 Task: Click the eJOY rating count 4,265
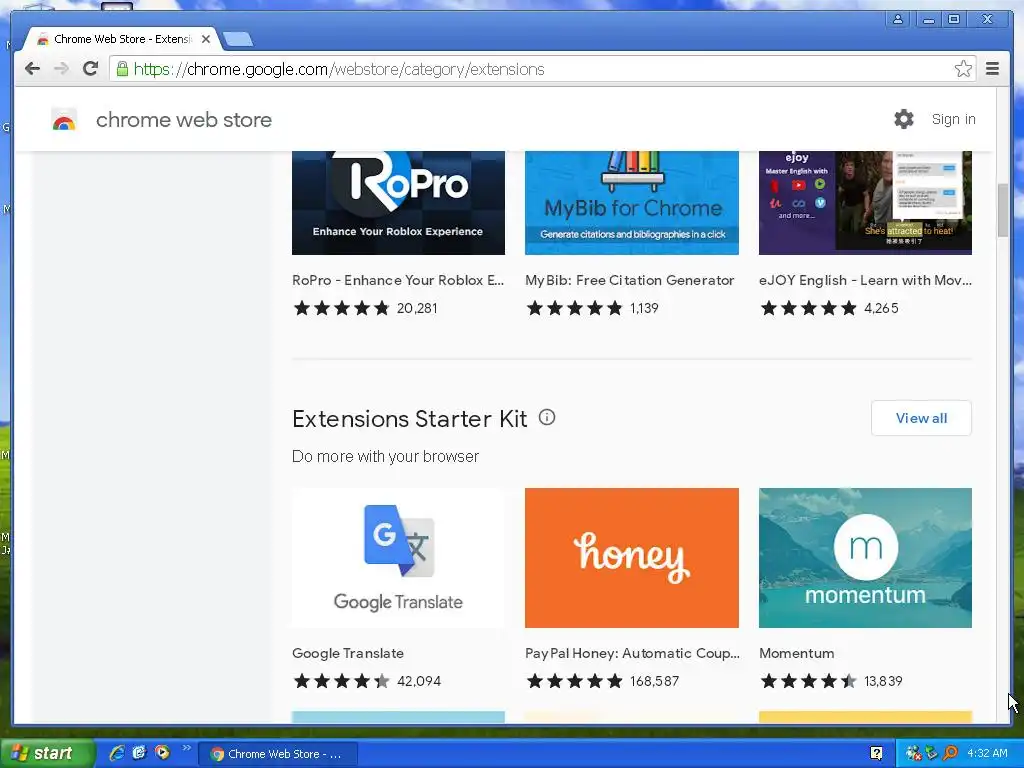881,308
